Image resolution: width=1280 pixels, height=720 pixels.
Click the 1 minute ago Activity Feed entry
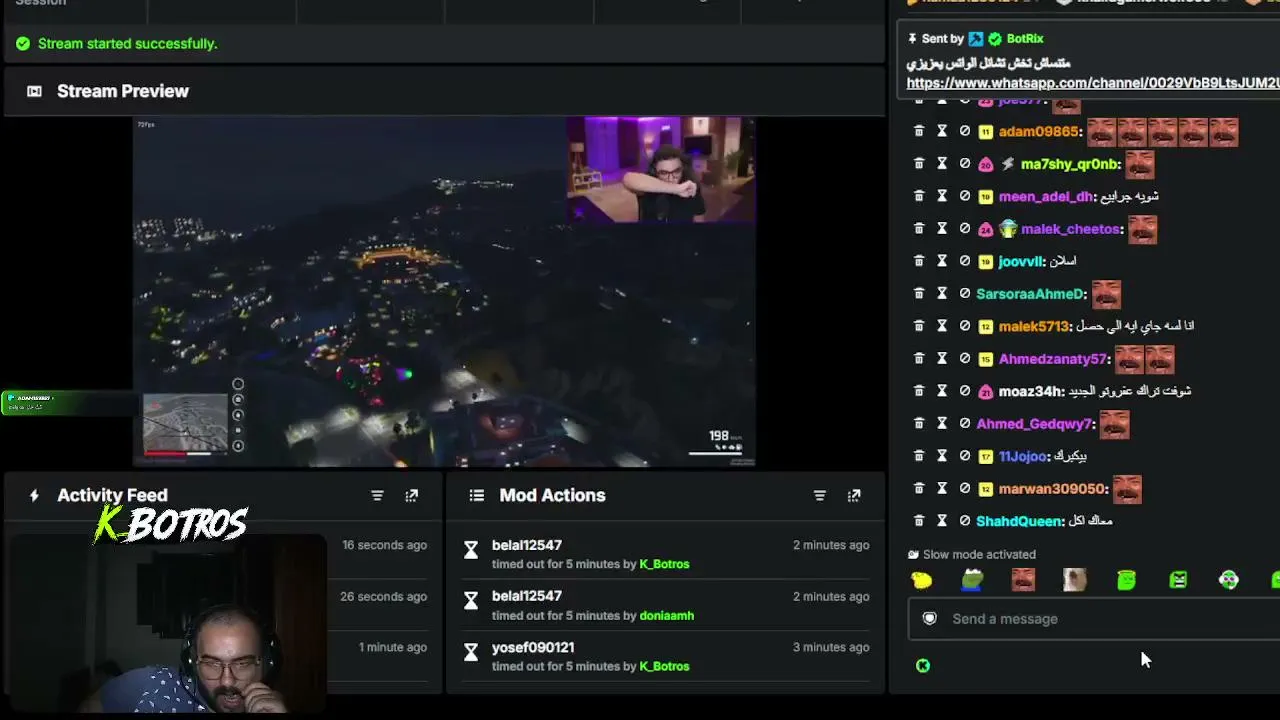coord(393,647)
